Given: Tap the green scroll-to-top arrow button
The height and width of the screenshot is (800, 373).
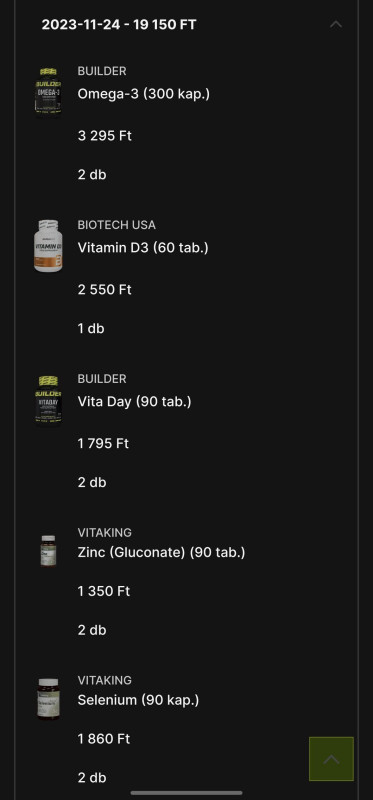Looking at the screenshot, I should 331,759.
